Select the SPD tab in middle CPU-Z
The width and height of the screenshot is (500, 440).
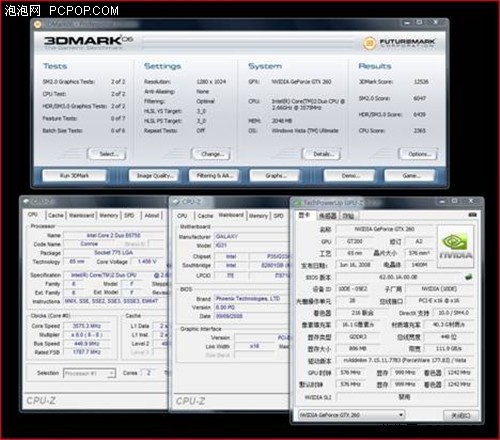click(x=279, y=216)
